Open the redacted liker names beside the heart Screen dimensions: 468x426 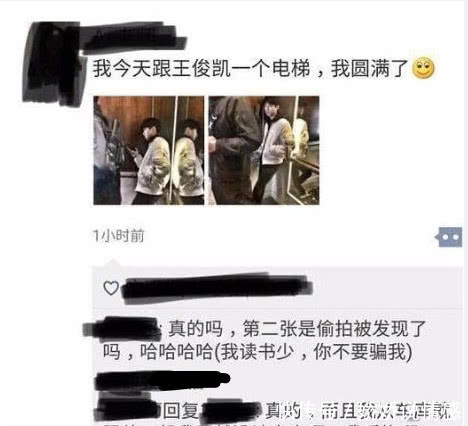point(217,288)
